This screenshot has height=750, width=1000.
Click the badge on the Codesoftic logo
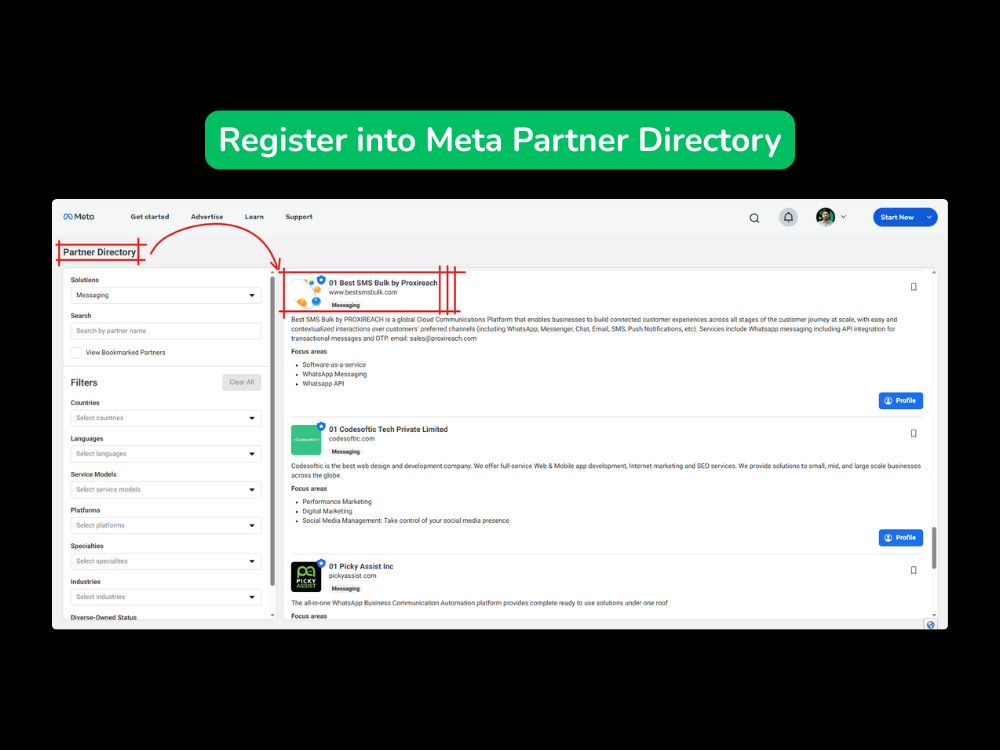pyautogui.click(x=321, y=426)
